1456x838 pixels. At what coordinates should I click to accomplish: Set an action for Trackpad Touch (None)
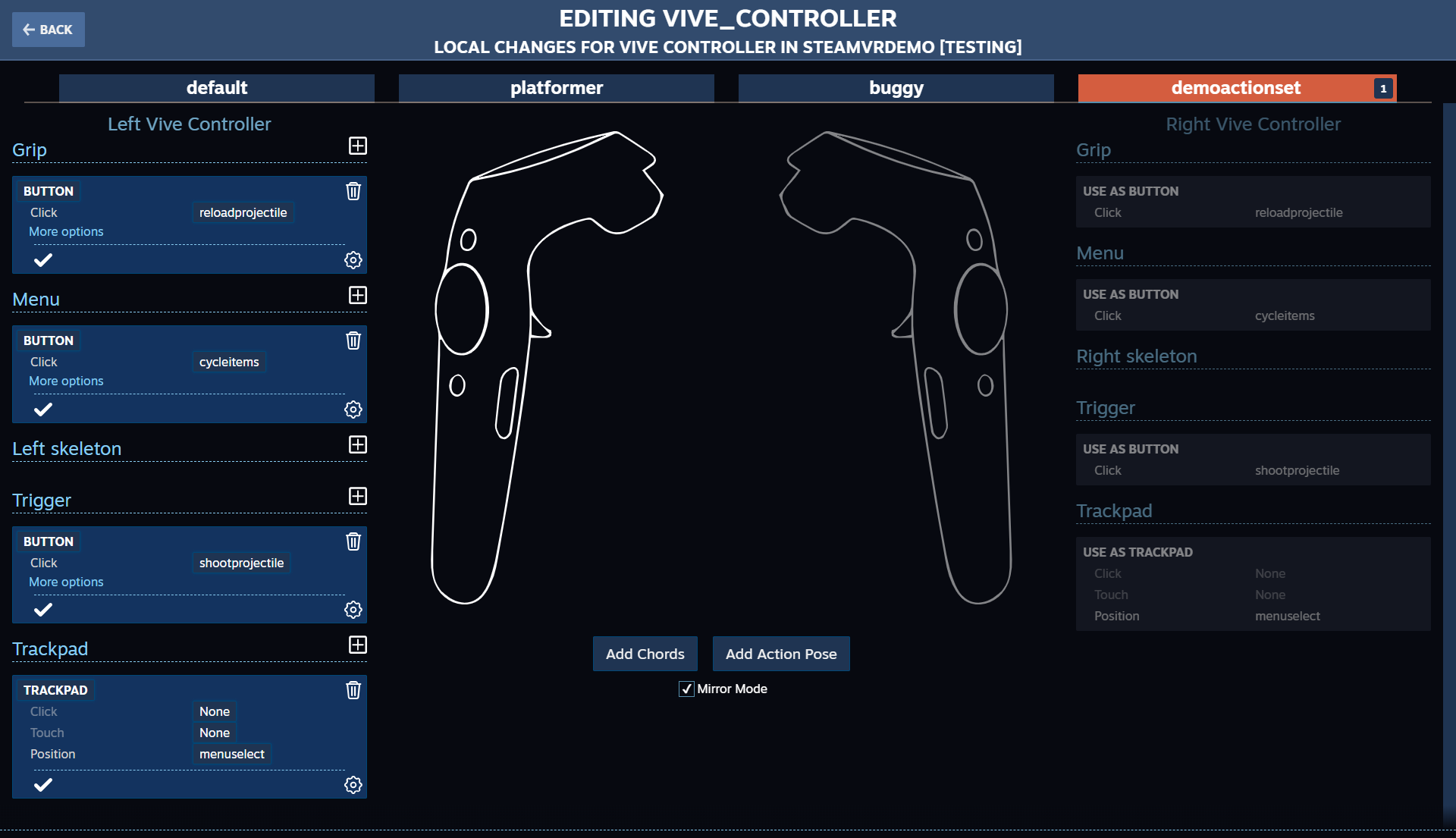215,733
